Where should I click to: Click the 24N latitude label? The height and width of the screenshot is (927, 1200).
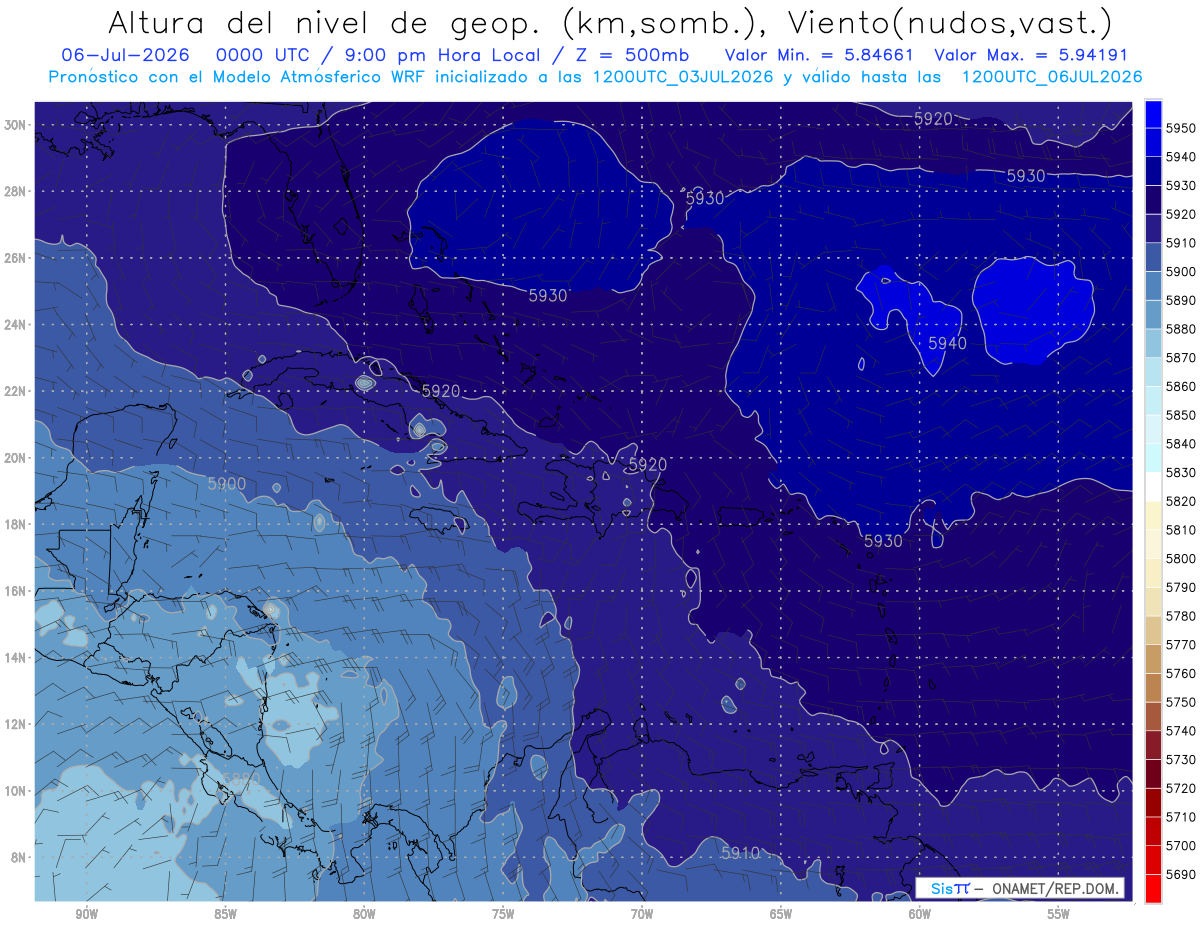coord(17,324)
